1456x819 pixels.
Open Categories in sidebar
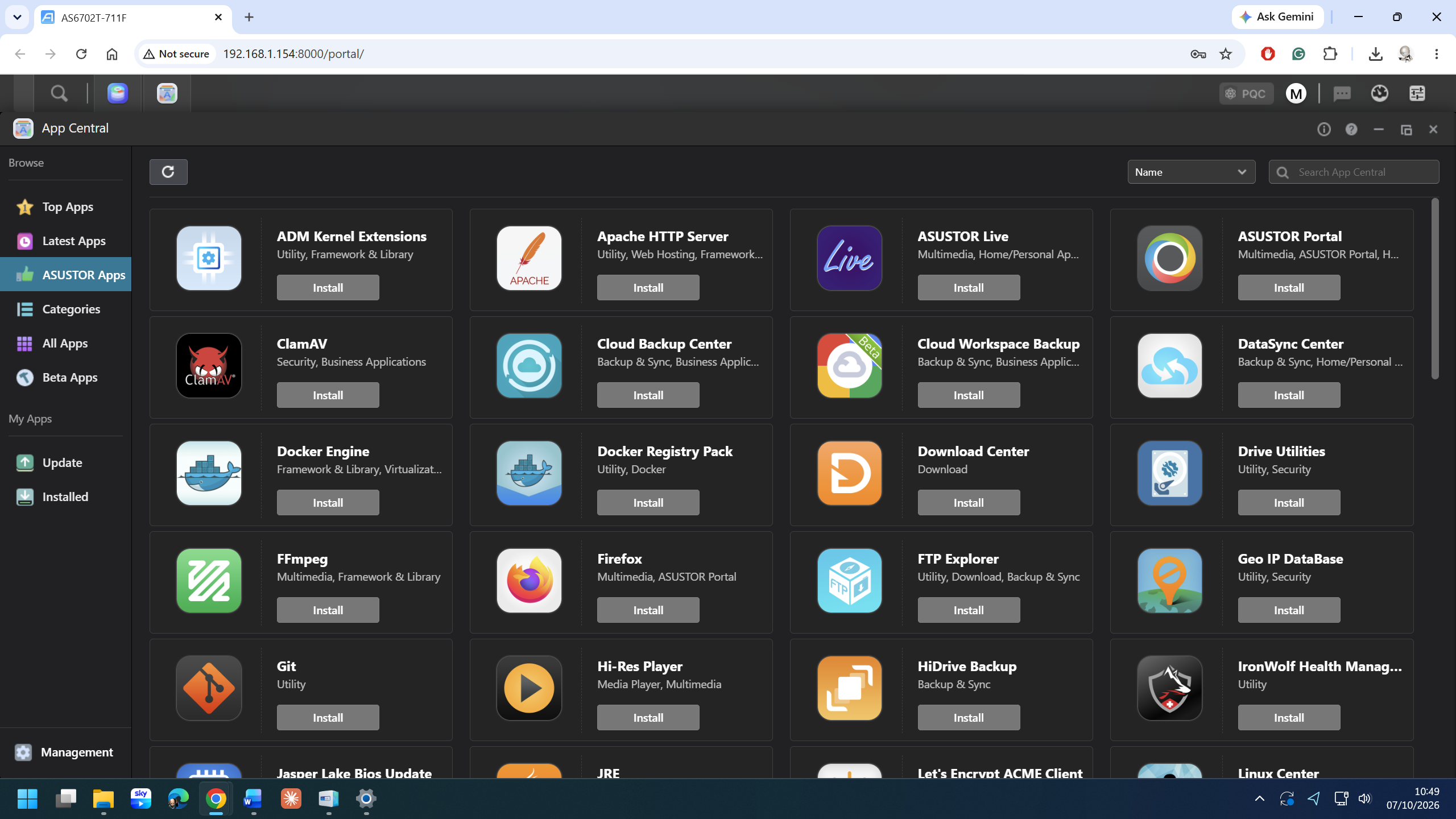65,309
